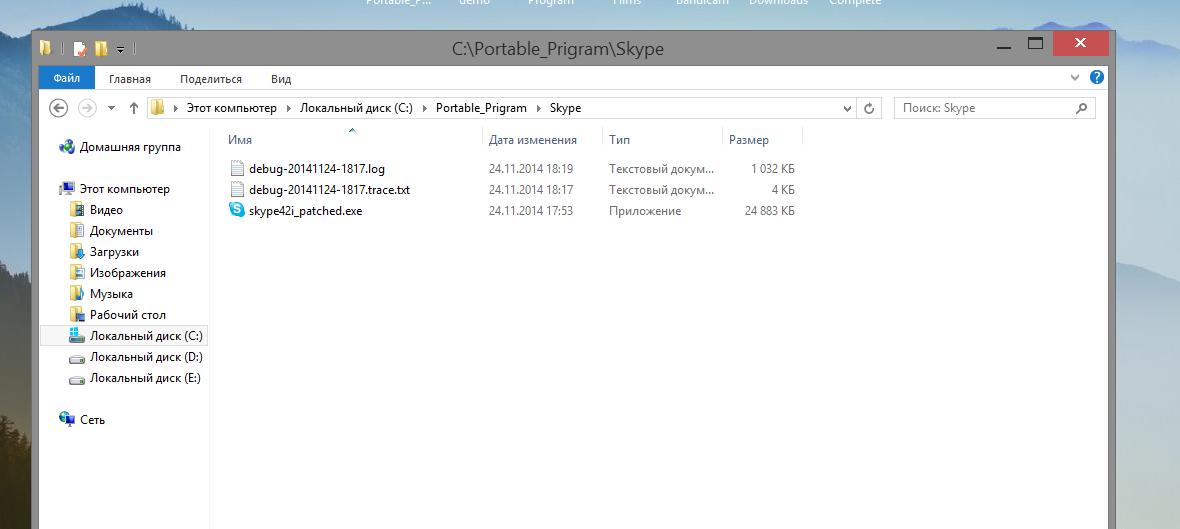Switch to the Главная ribbon tab
1180x529 pixels.
(129, 79)
